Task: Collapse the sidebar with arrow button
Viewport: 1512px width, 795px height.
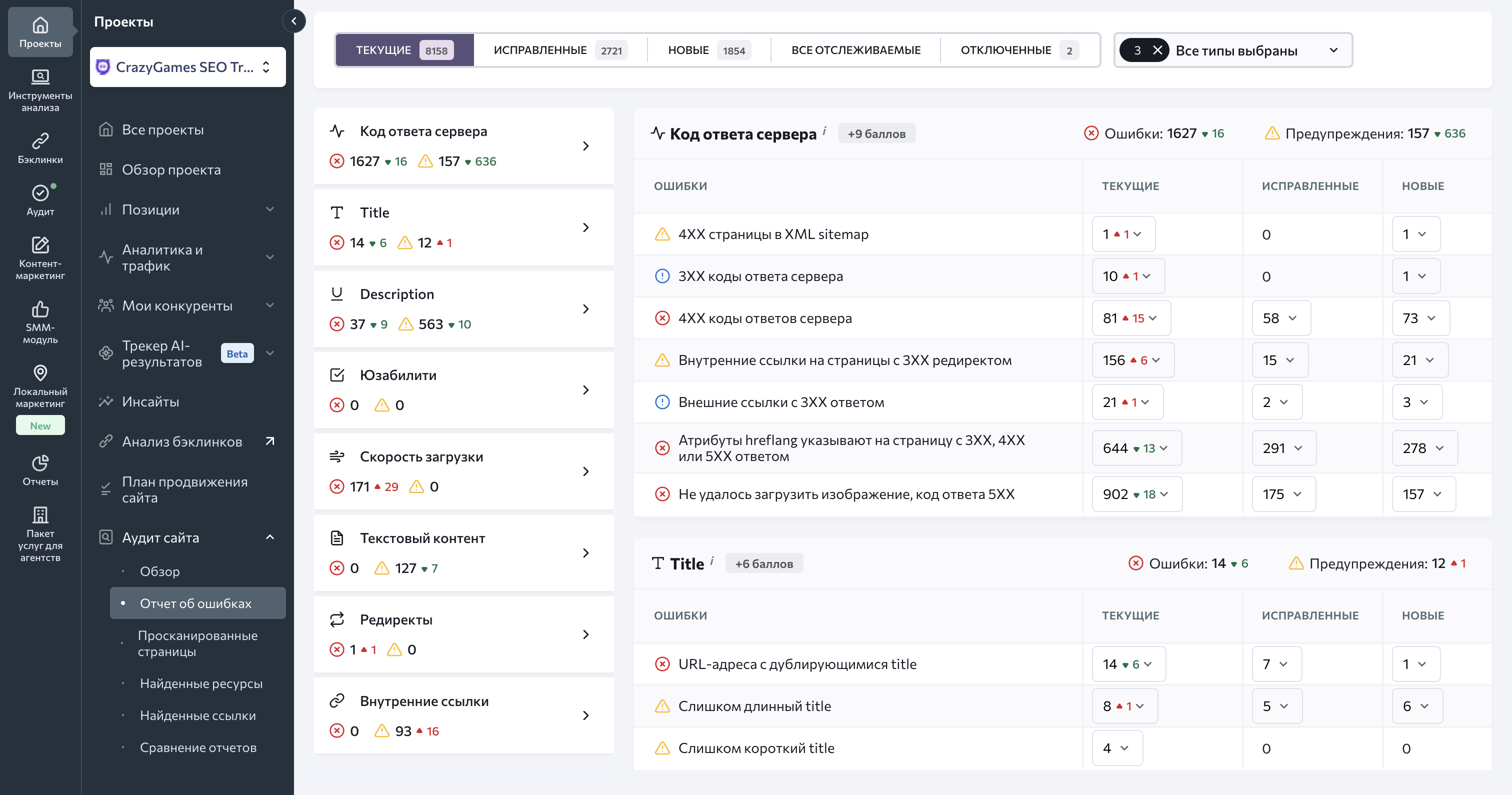Action: point(294,21)
